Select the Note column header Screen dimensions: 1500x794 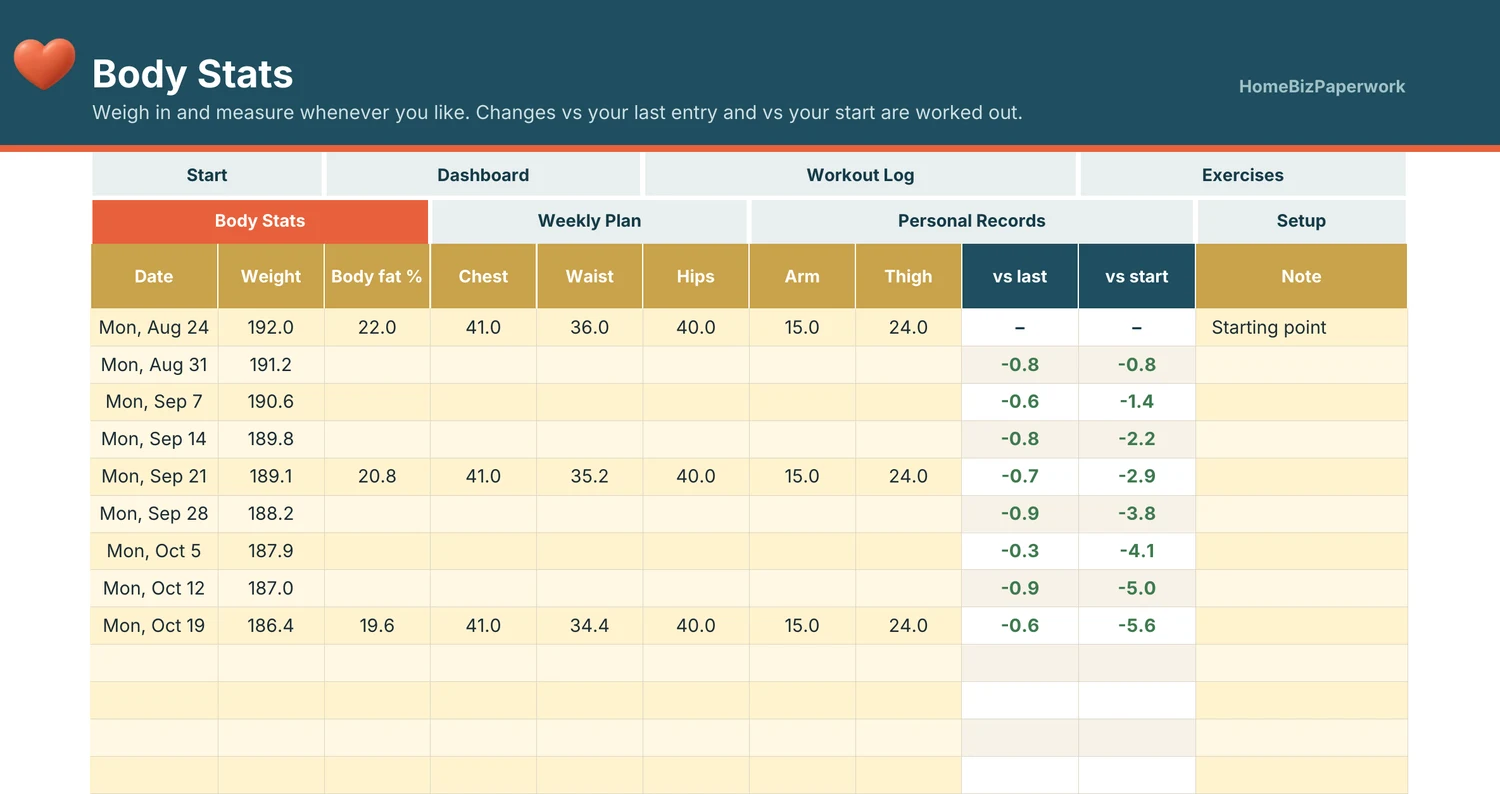[x=1301, y=276]
